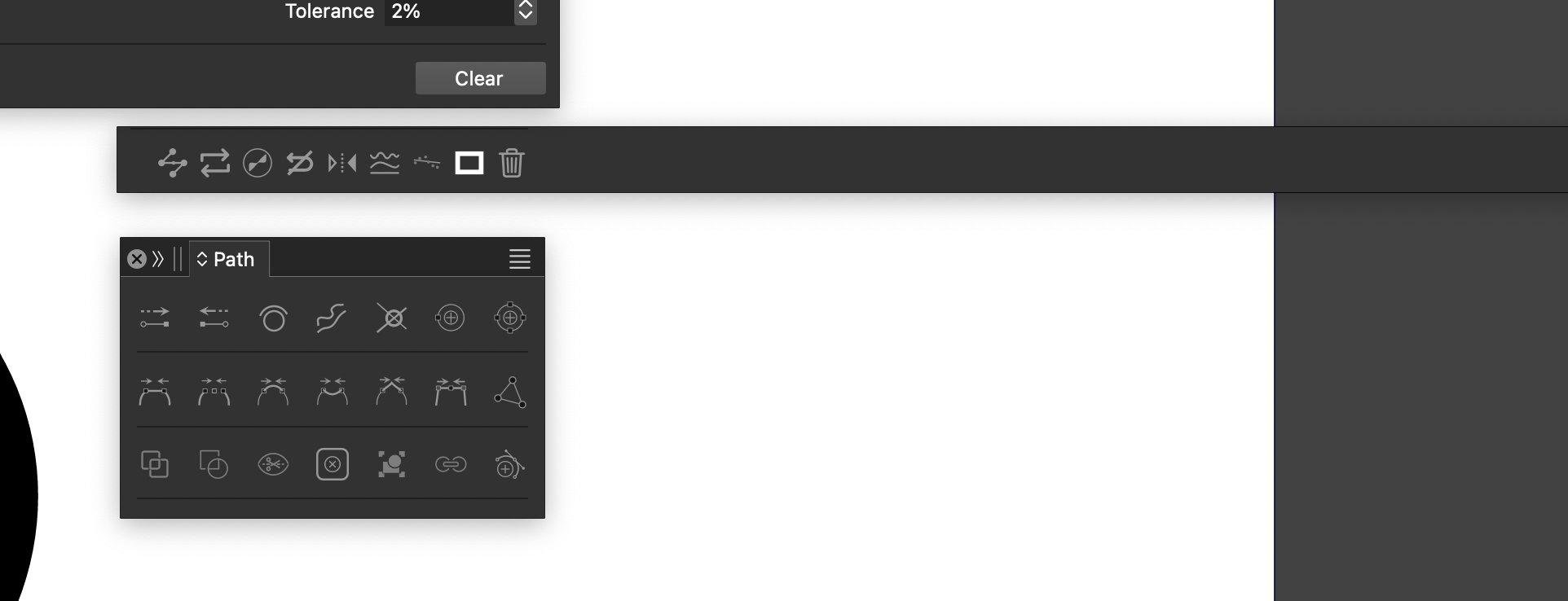Open the Path panel hamburger menu
1568x601 pixels.
coord(520,259)
